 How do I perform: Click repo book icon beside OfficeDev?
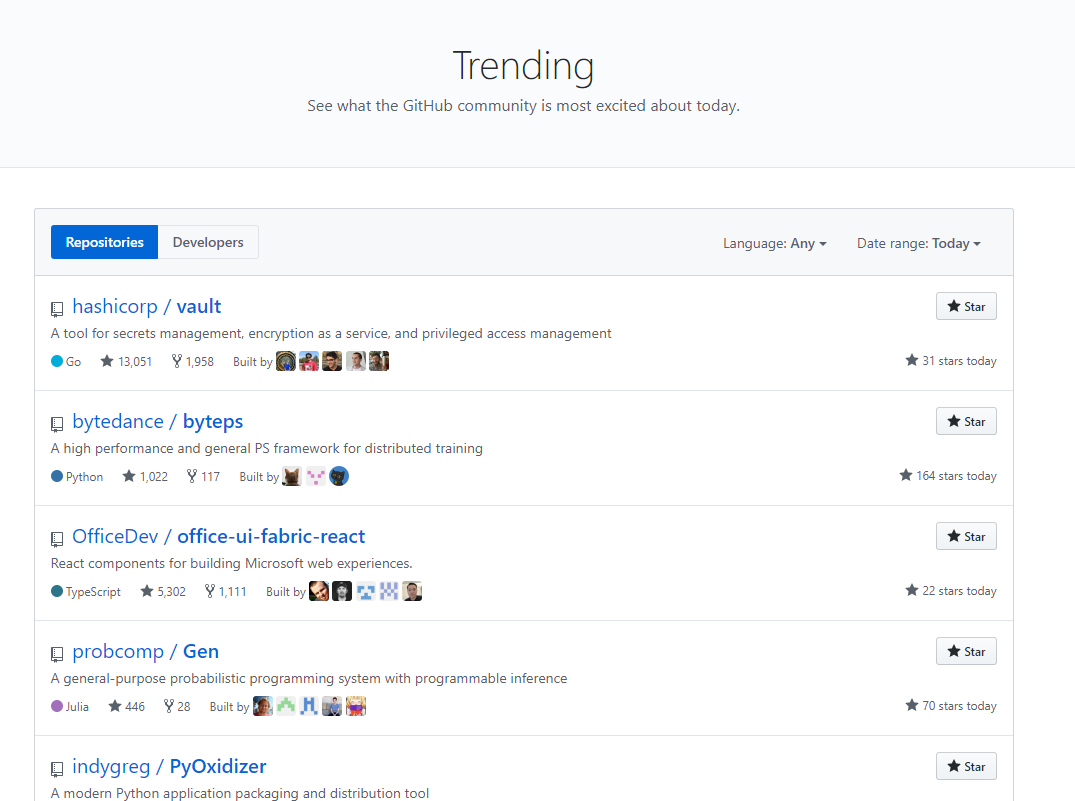tap(58, 539)
